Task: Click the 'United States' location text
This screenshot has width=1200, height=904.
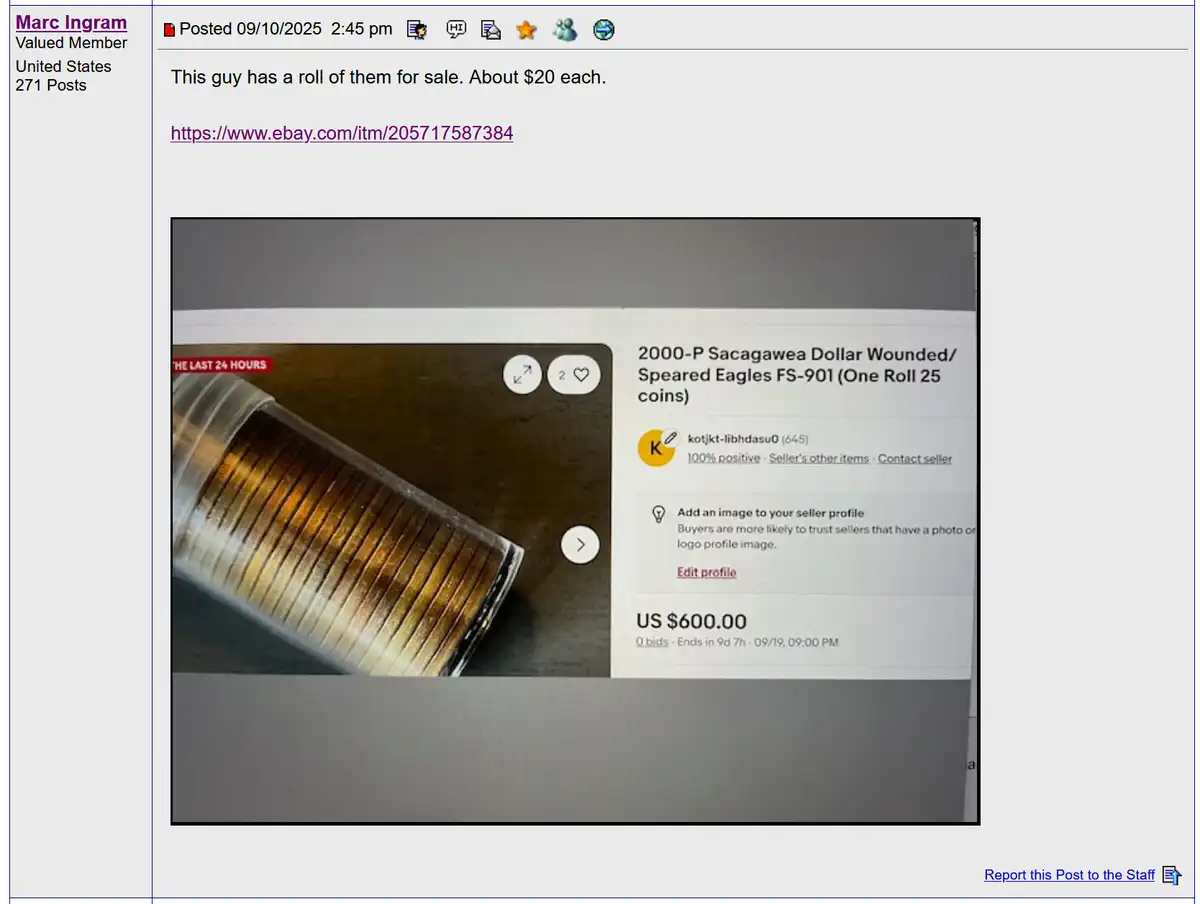Action: pyautogui.click(x=63, y=66)
